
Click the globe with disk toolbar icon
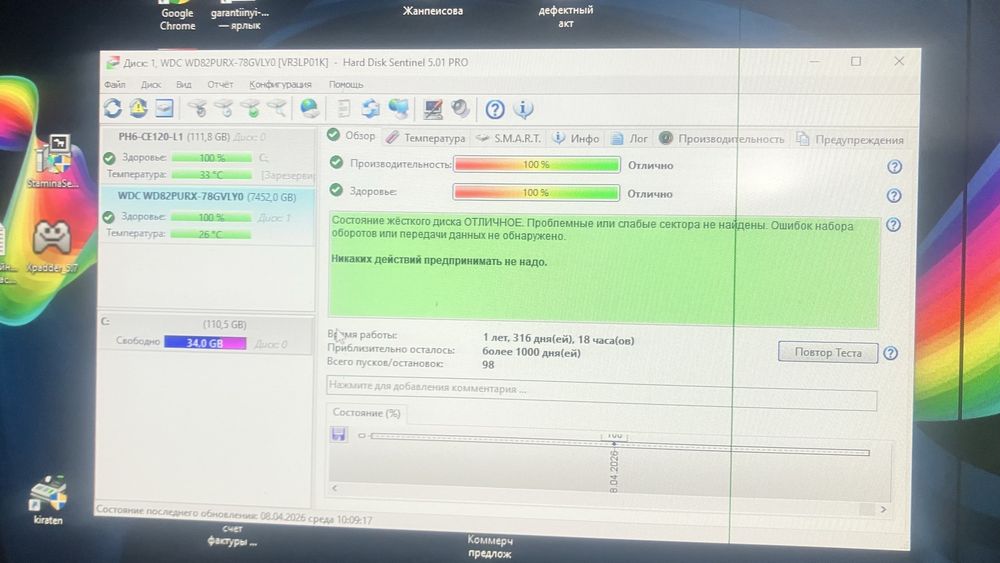(x=309, y=108)
